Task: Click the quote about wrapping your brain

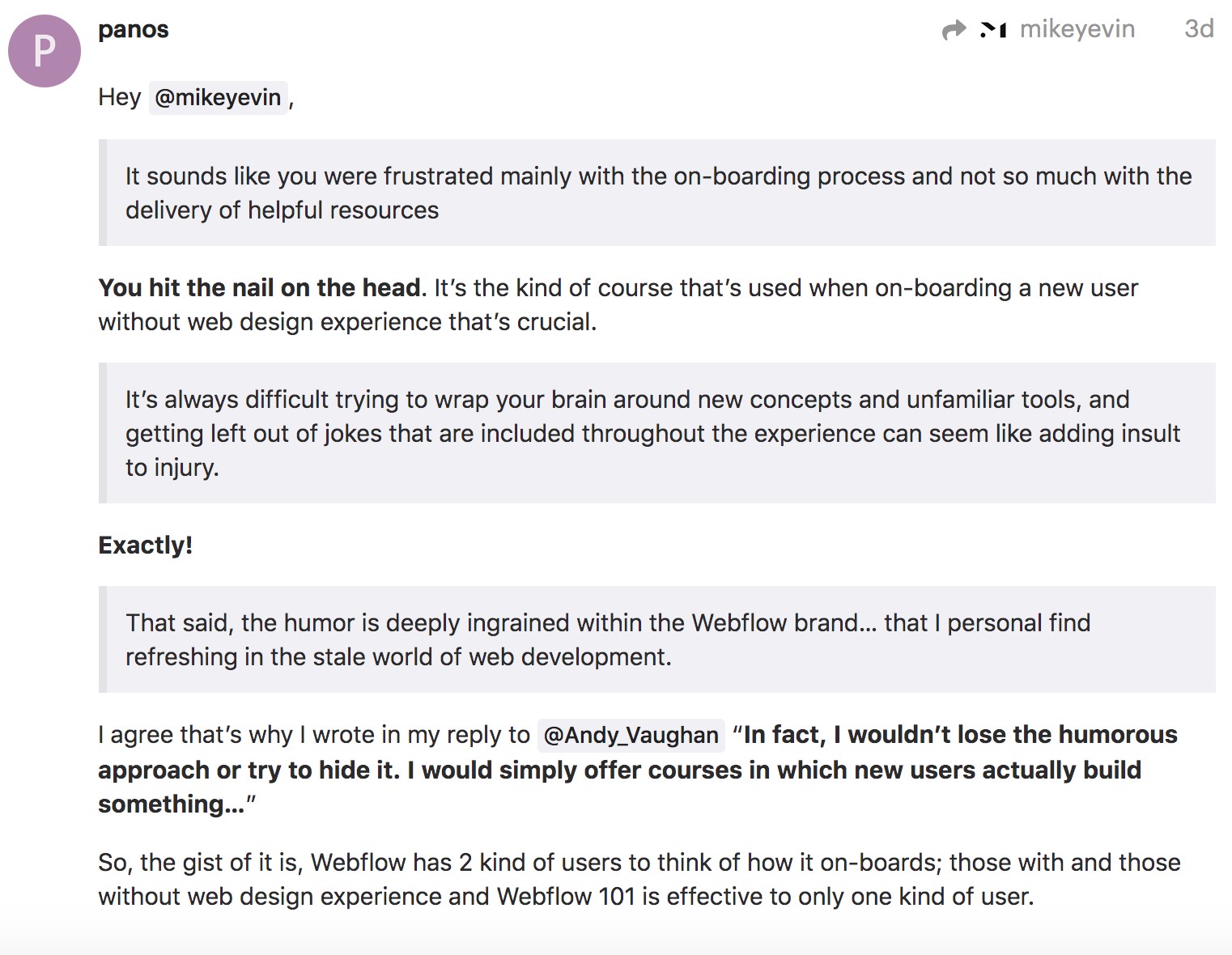Action: (652, 433)
